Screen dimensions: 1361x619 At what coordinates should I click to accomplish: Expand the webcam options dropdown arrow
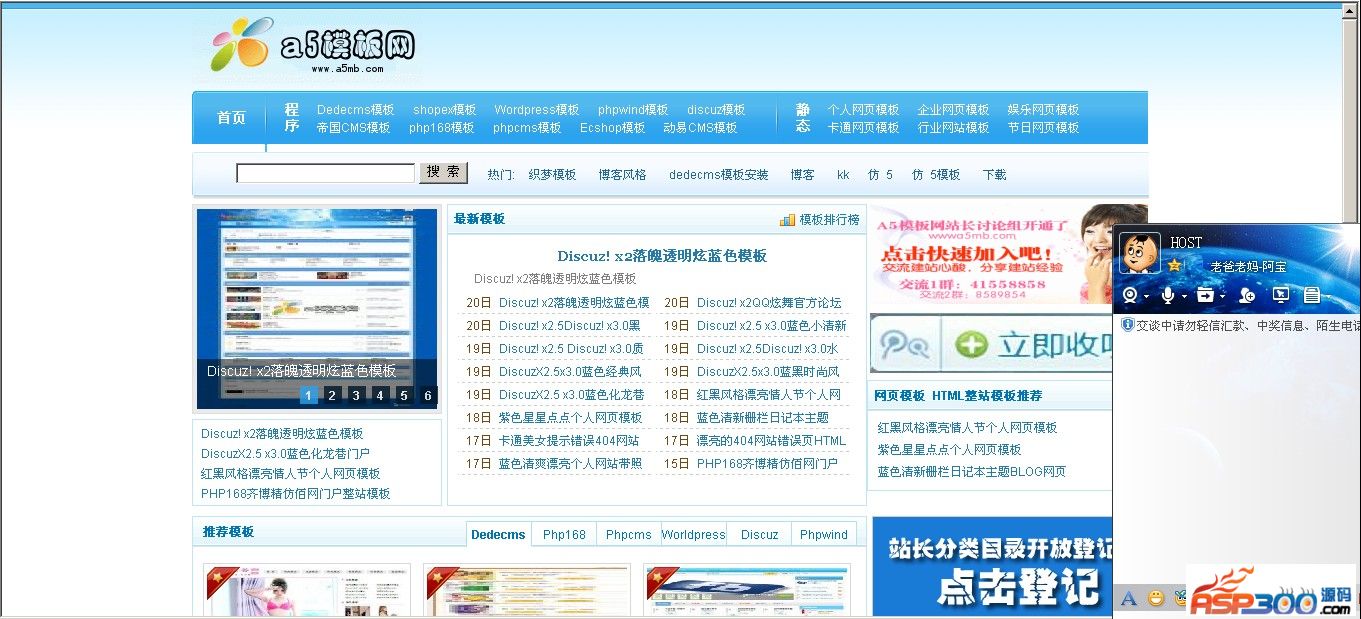1146,296
